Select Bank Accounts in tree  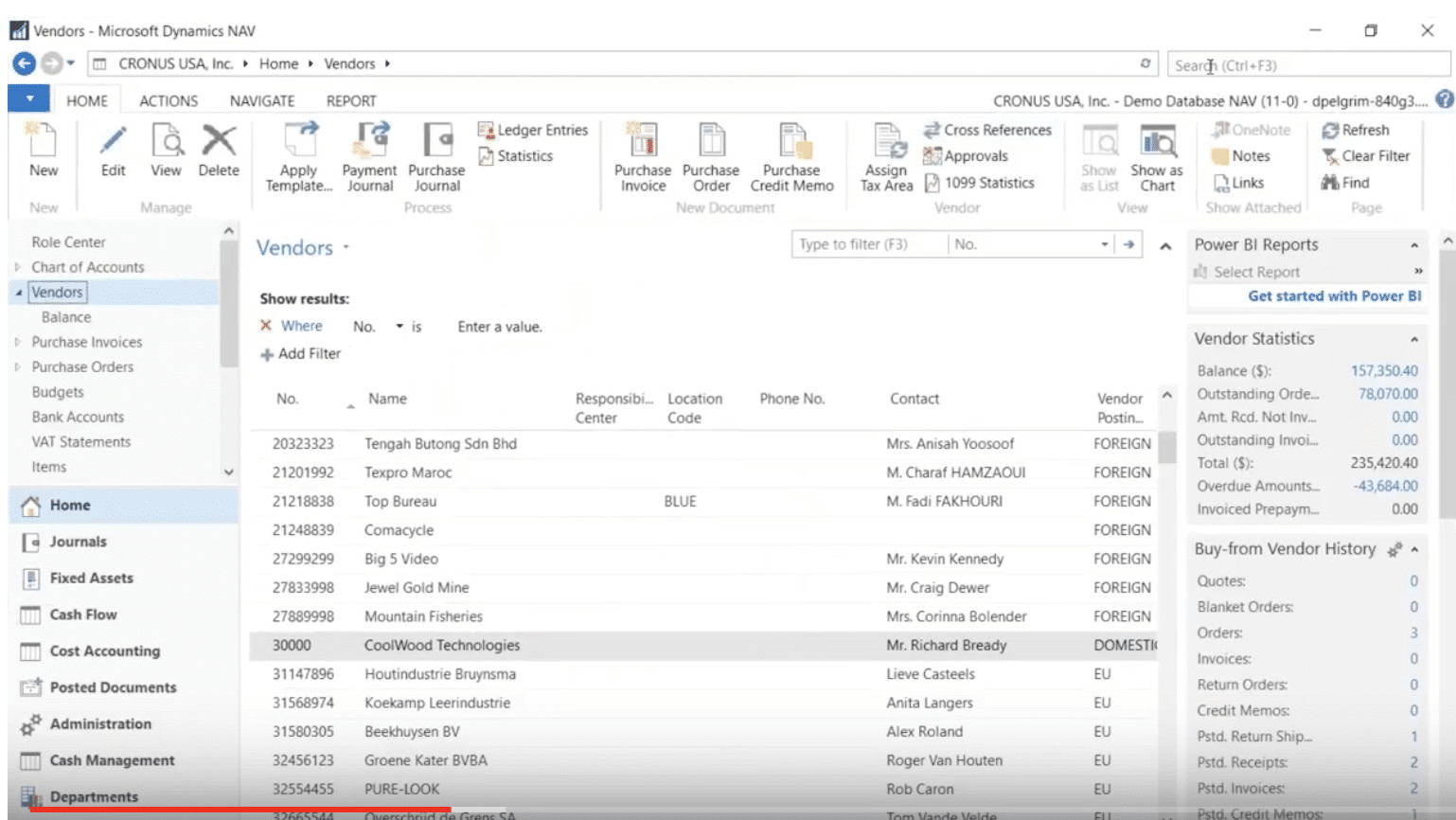click(78, 417)
